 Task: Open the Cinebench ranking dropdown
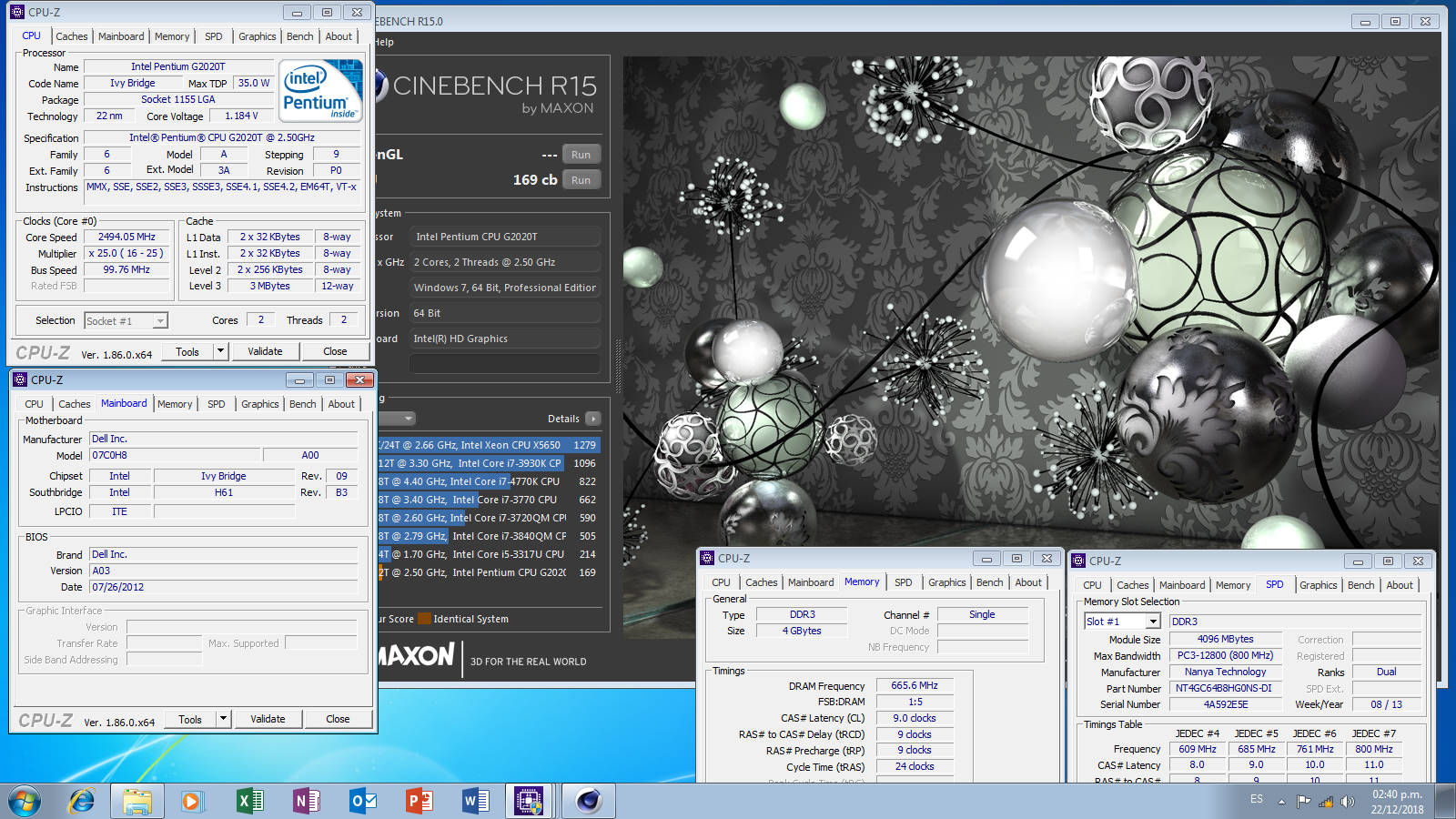click(x=408, y=419)
